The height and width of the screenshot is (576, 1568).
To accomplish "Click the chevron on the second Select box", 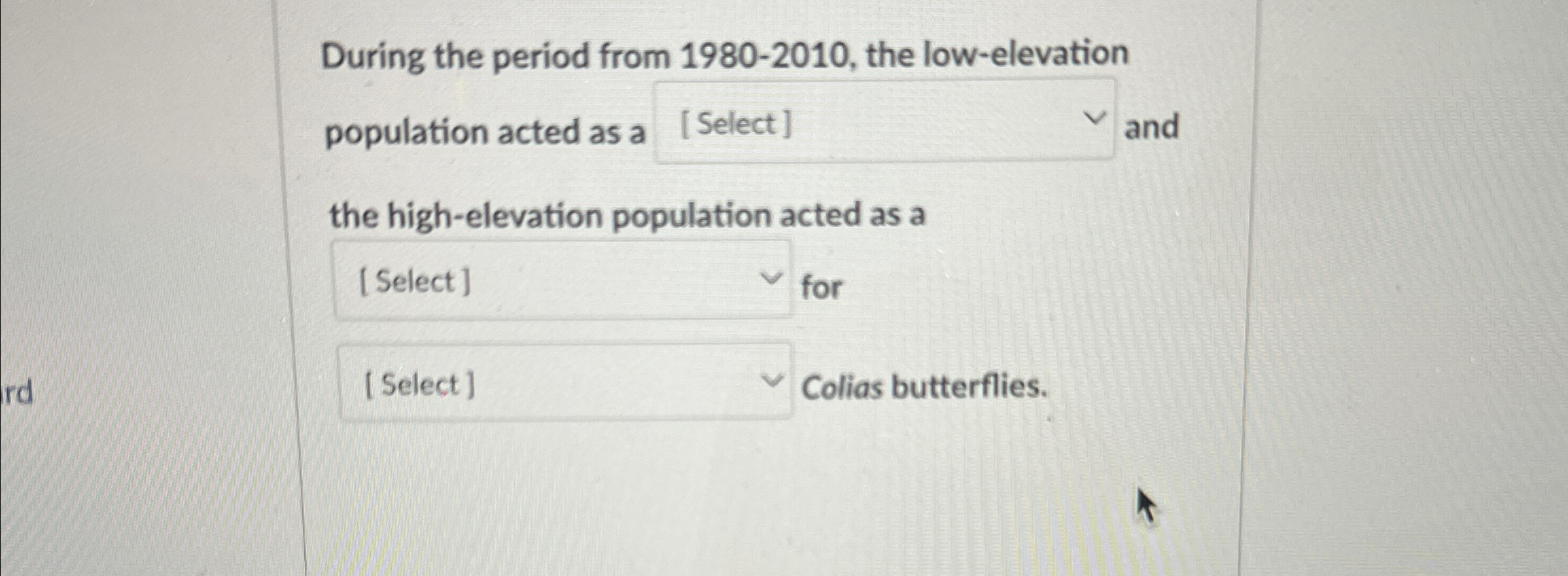I will coord(772,278).
